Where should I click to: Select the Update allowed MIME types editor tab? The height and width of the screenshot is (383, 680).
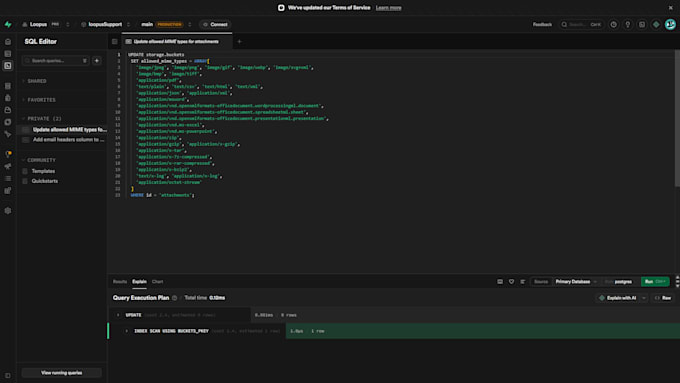point(176,42)
